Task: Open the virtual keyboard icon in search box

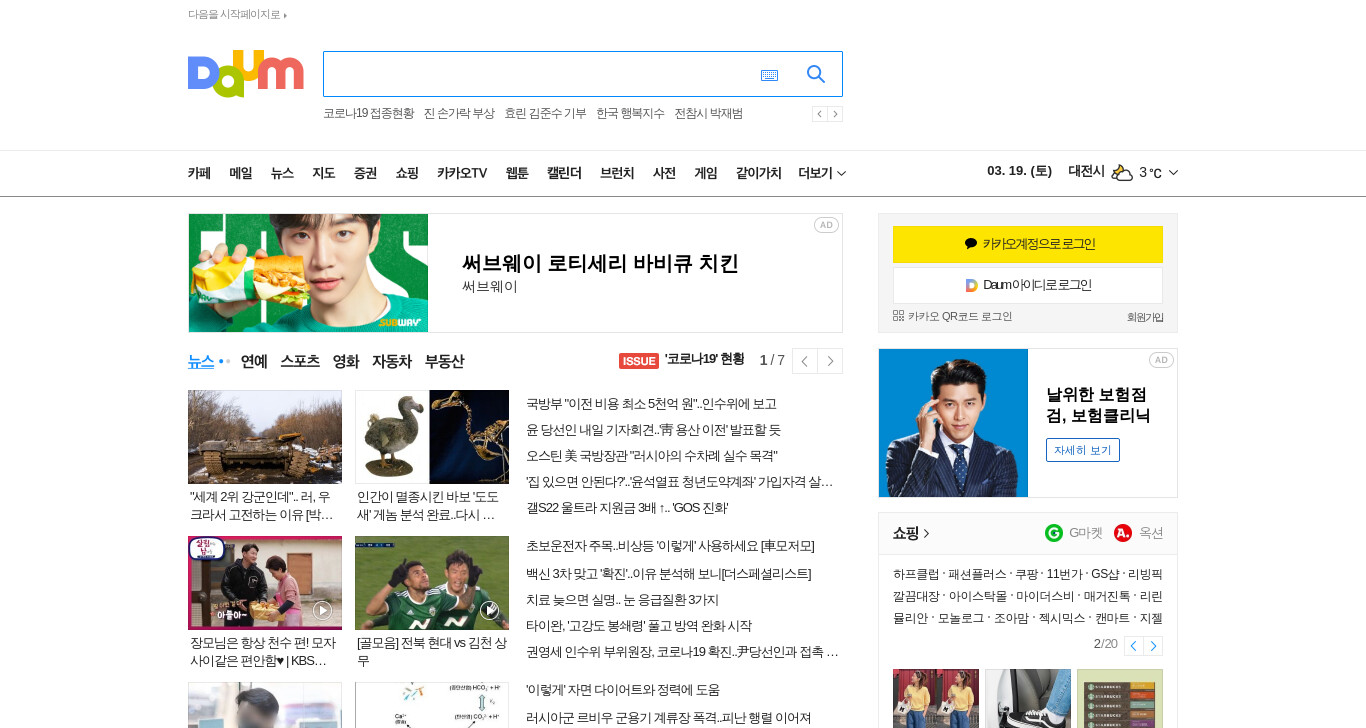Action: pos(769,75)
